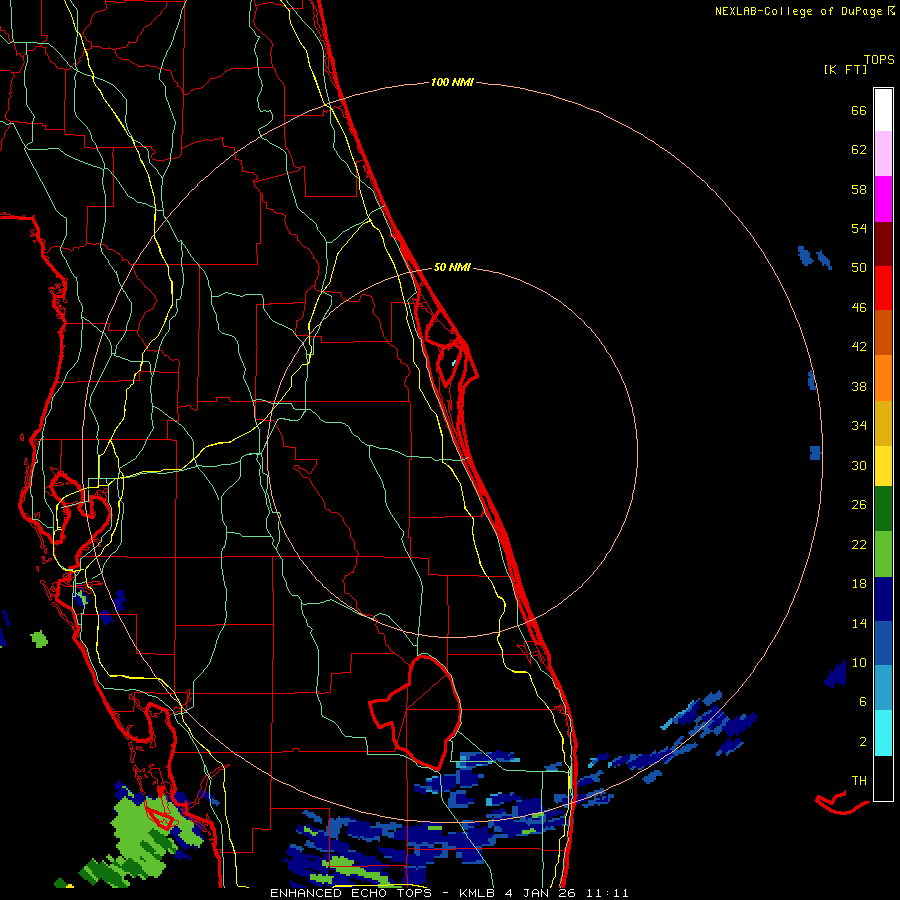Click the 4 JAN 26 date text

click(x=540, y=893)
